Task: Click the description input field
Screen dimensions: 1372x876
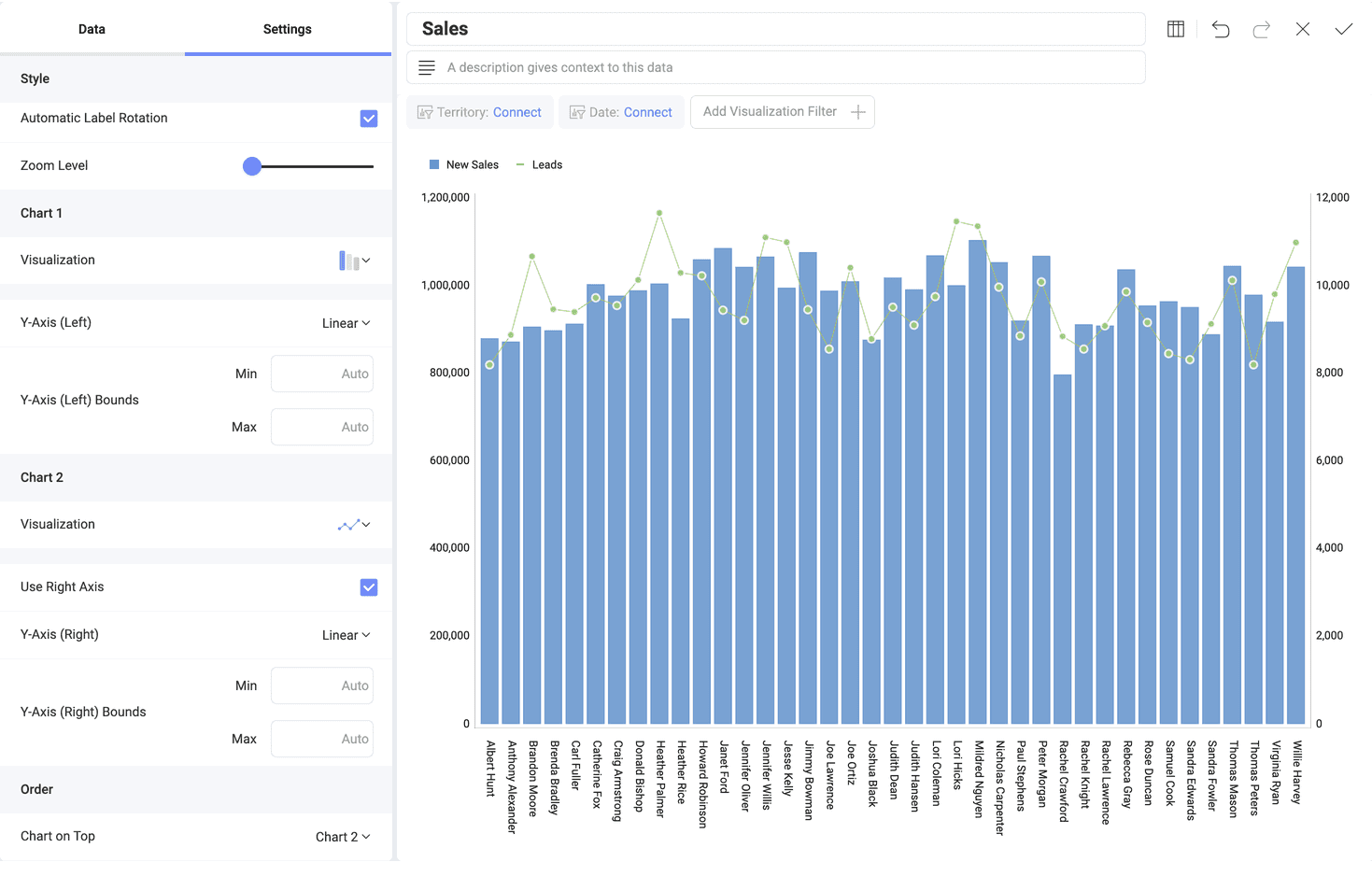Action: tap(776, 67)
